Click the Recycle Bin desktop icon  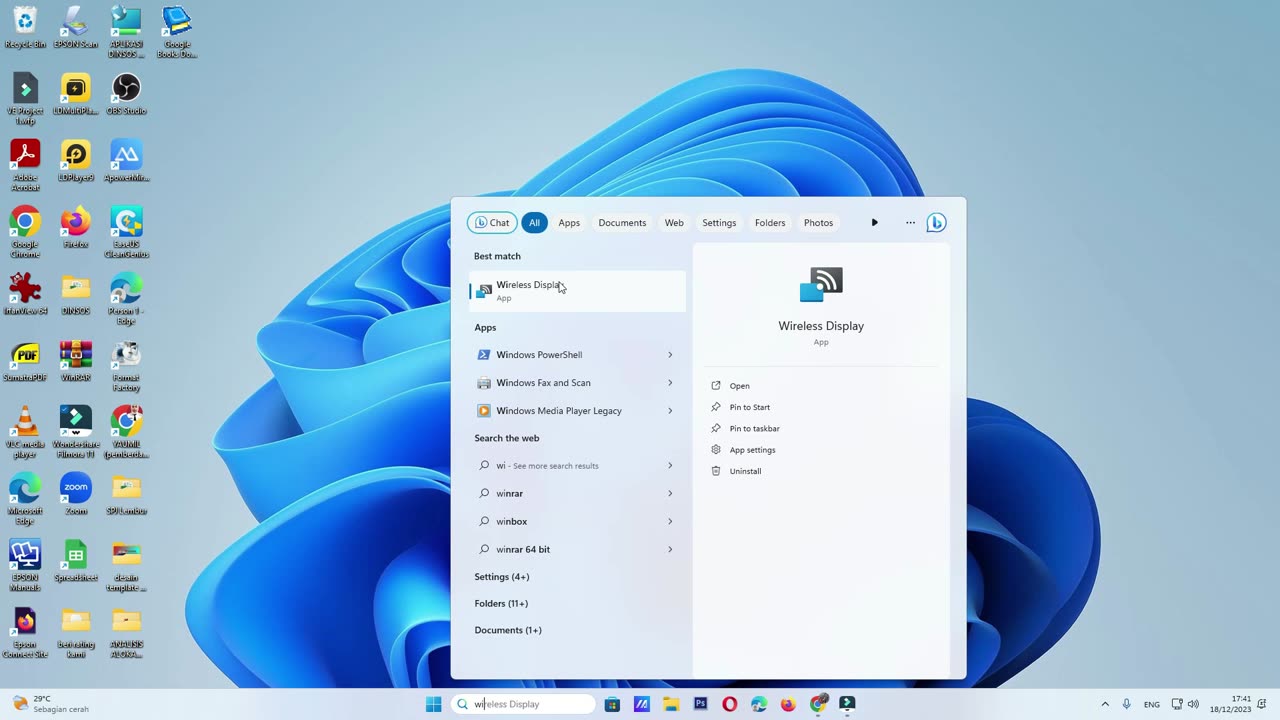coord(25,28)
